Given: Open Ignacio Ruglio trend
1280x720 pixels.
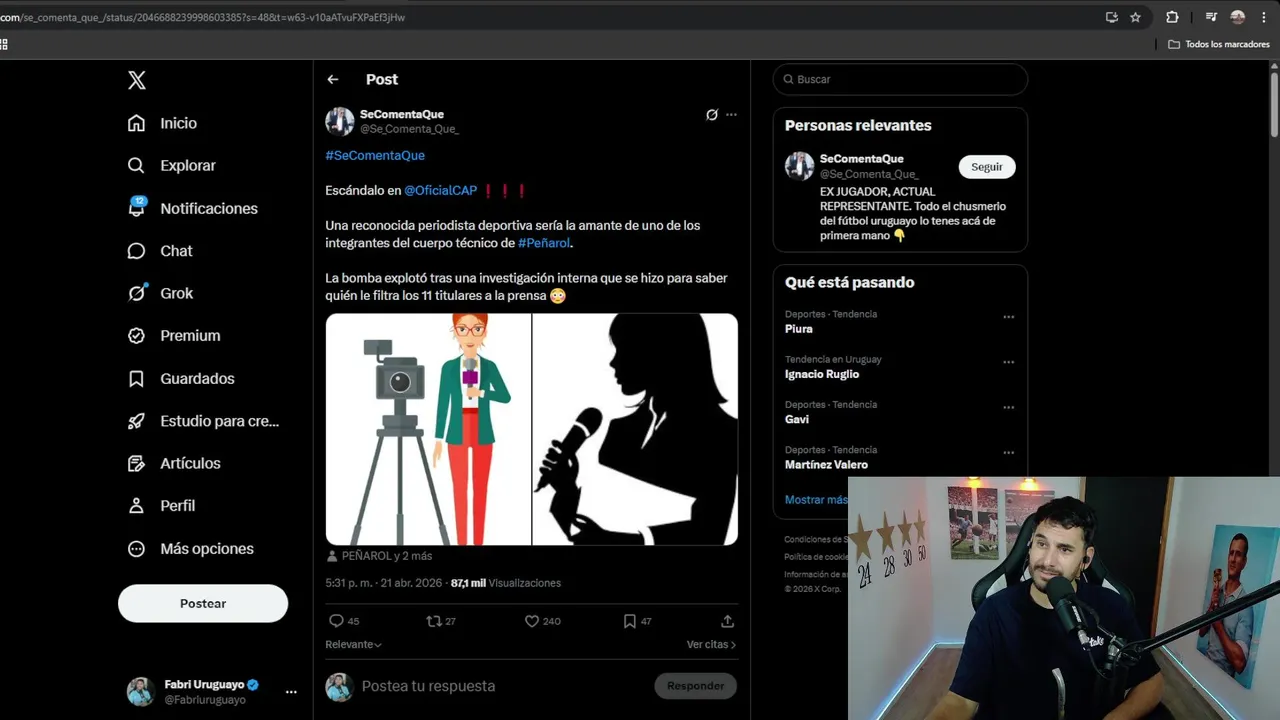Looking at the screenshot, I should (822, 374).
